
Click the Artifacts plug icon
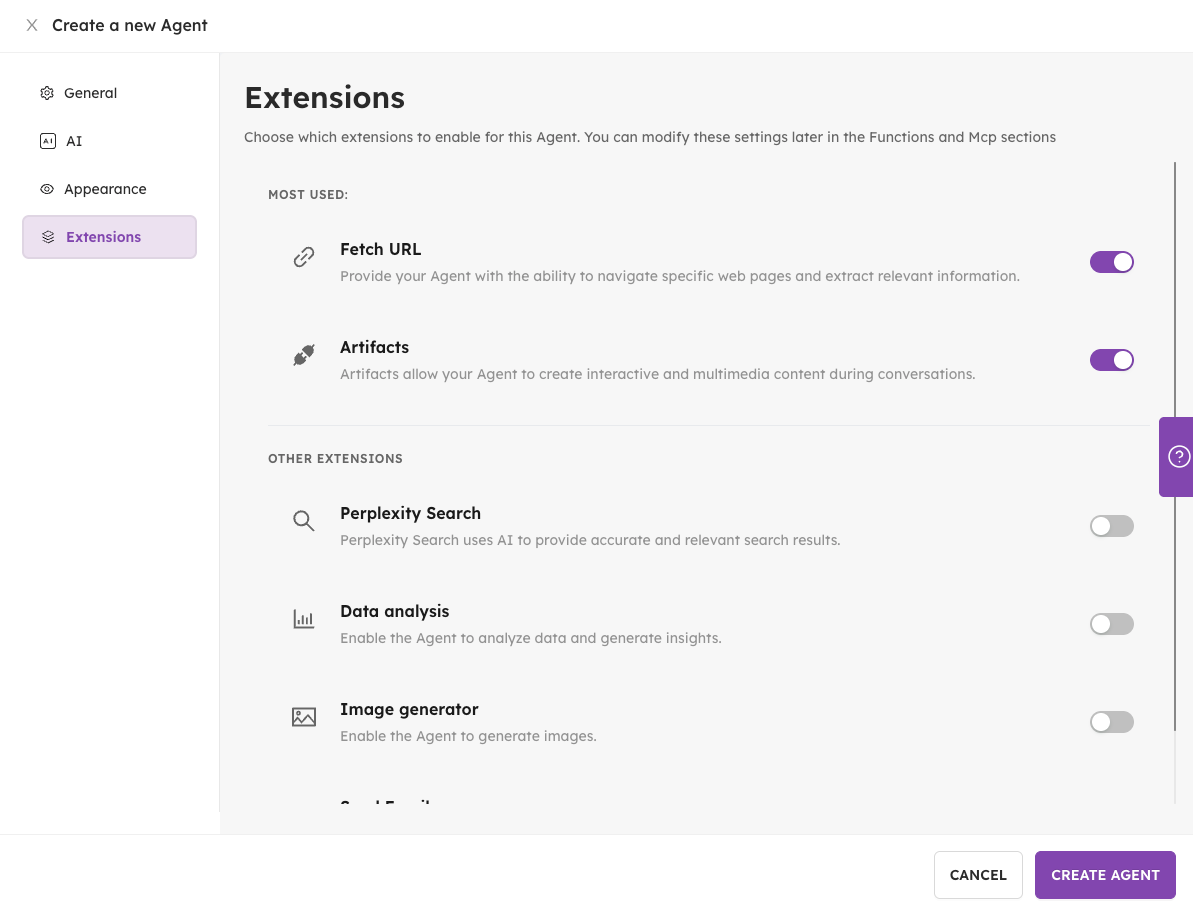[x=304, y=355]
